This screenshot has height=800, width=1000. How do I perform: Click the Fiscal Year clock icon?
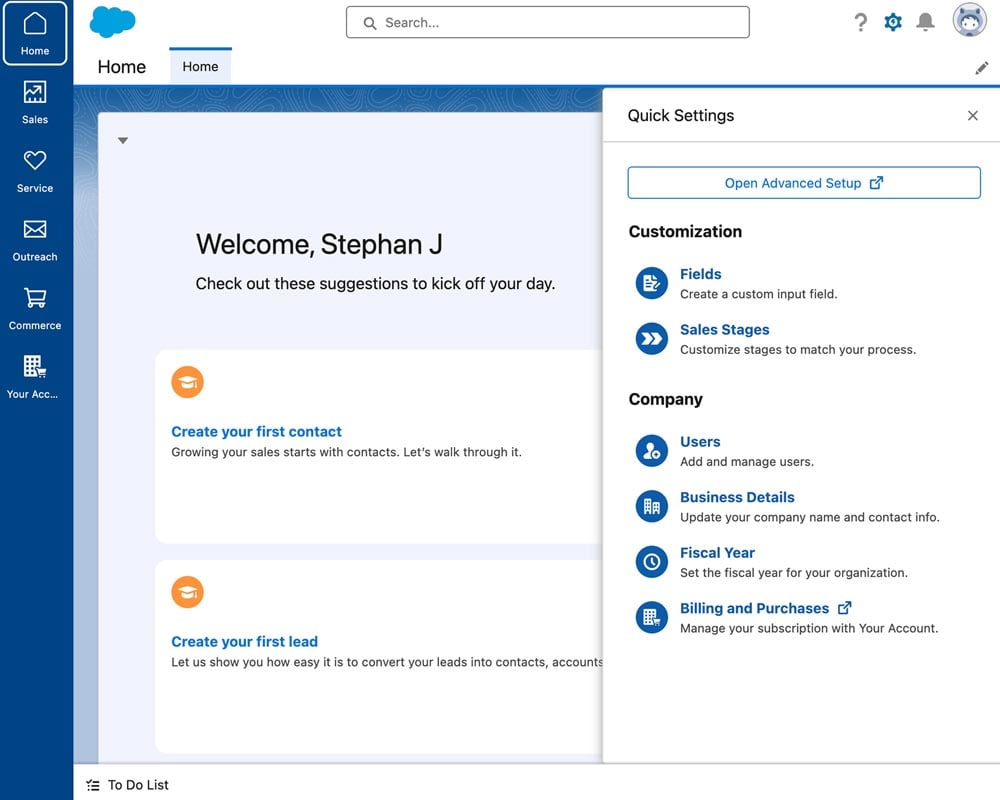pyautogui.click(x=651, y=562)
